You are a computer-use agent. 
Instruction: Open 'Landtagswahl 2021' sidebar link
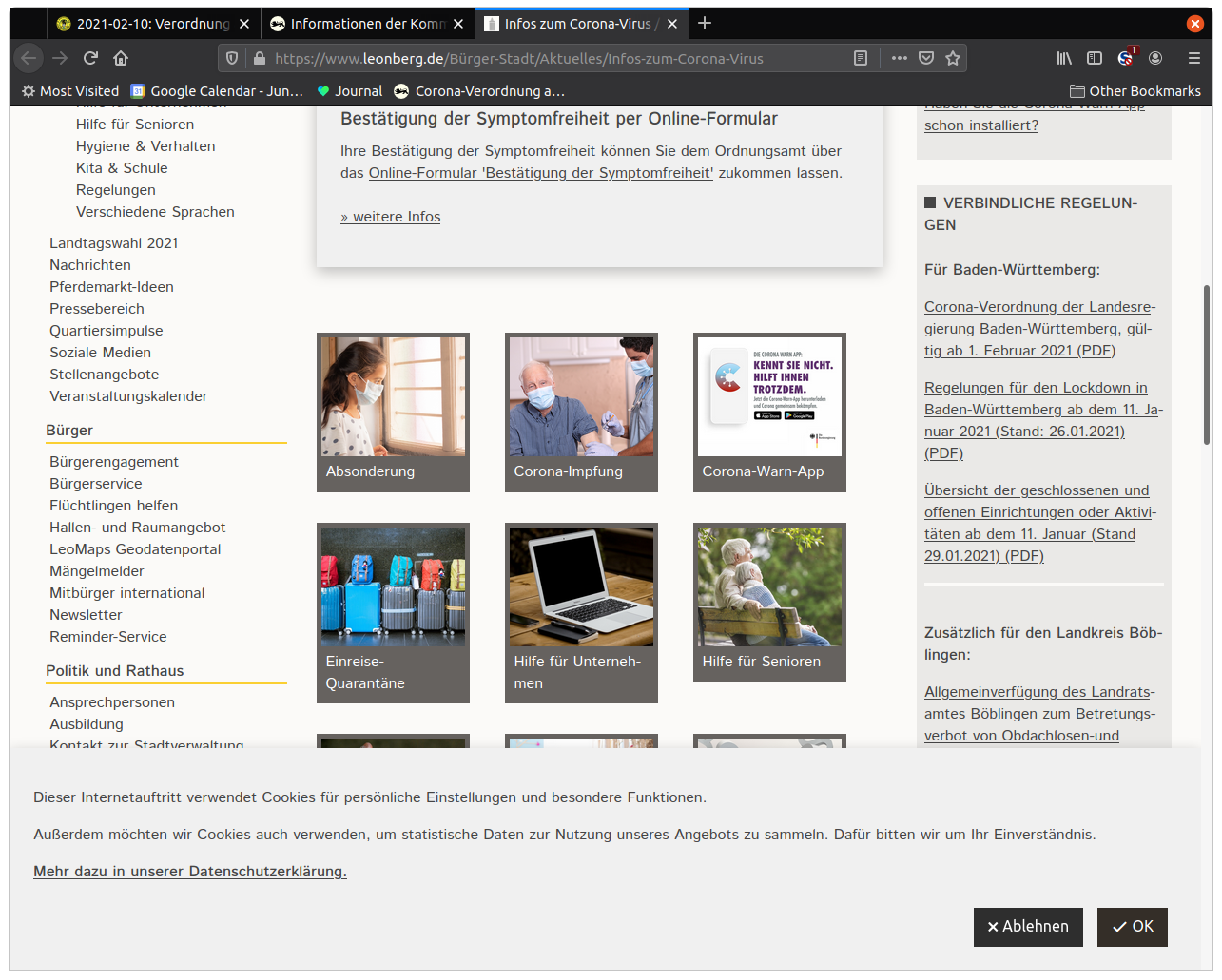click(114, 243)
